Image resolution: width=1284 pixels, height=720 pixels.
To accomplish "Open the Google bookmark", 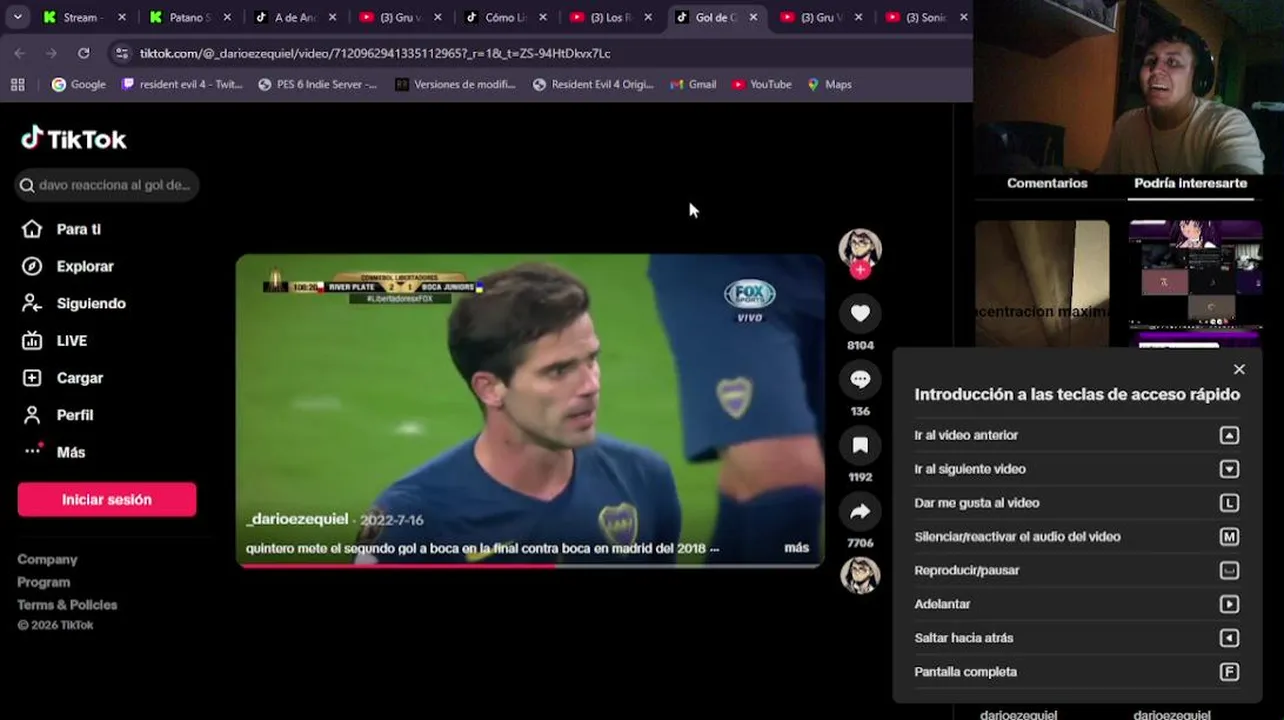I will [x=78, y=84].
